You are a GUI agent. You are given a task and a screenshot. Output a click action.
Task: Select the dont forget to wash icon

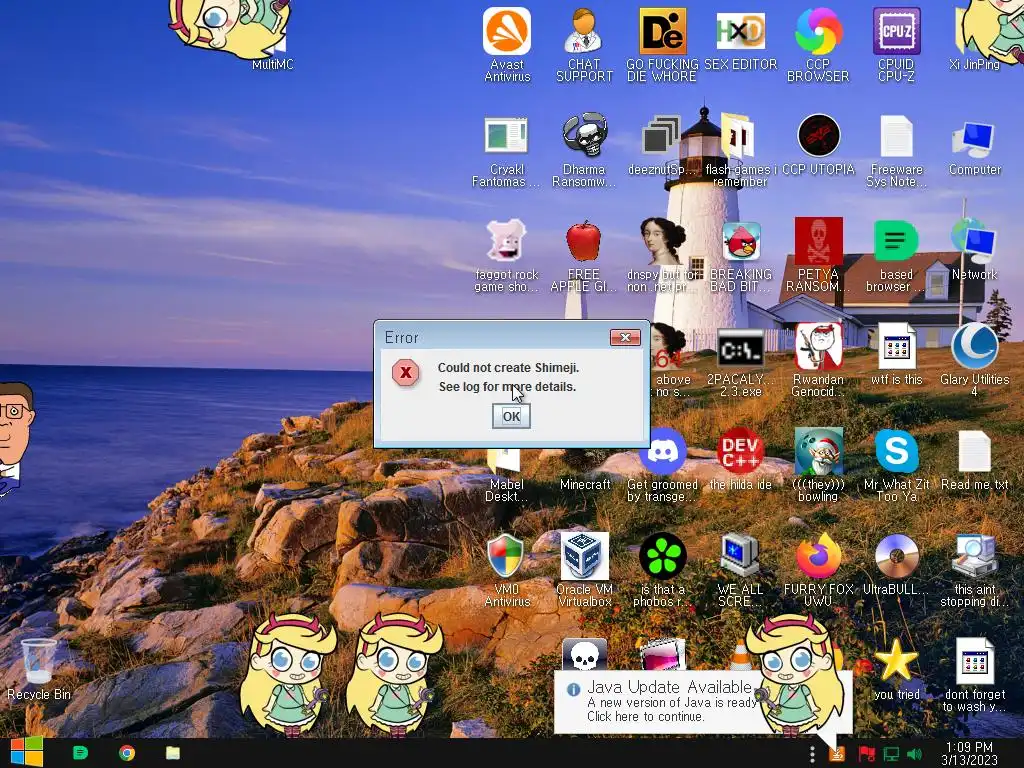974,675
